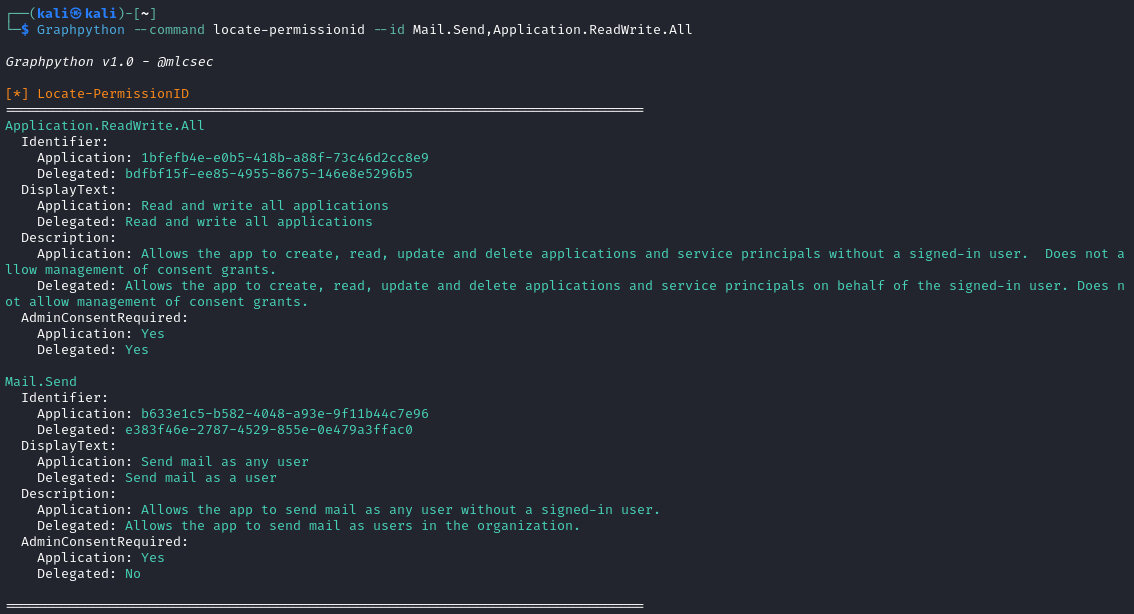1134x614 pixels.
Task: Click the "Send mail as a user" text
Action: click(x=200, y=478)
